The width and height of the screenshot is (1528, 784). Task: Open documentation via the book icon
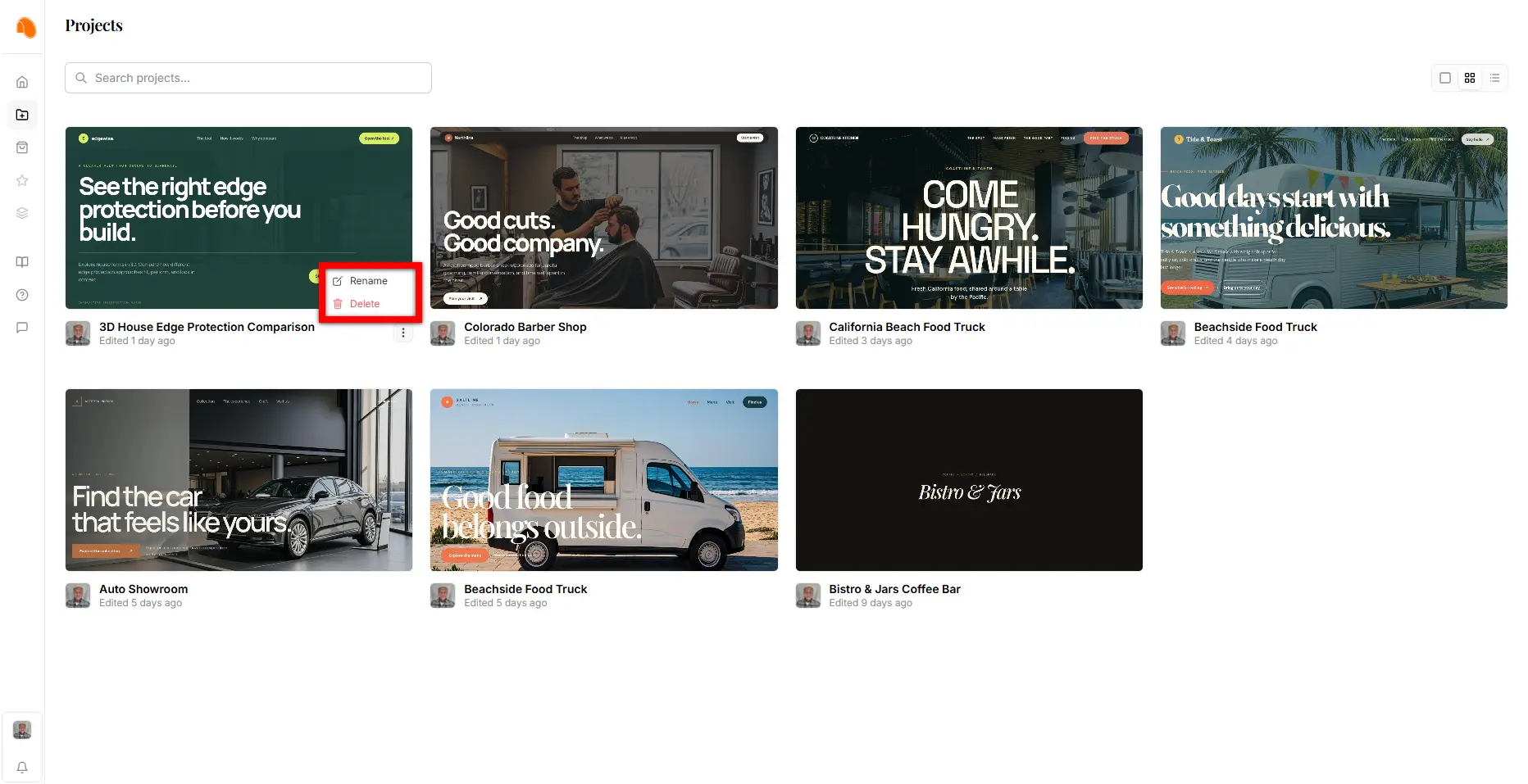pyautogui.click(x=22, y=262)
